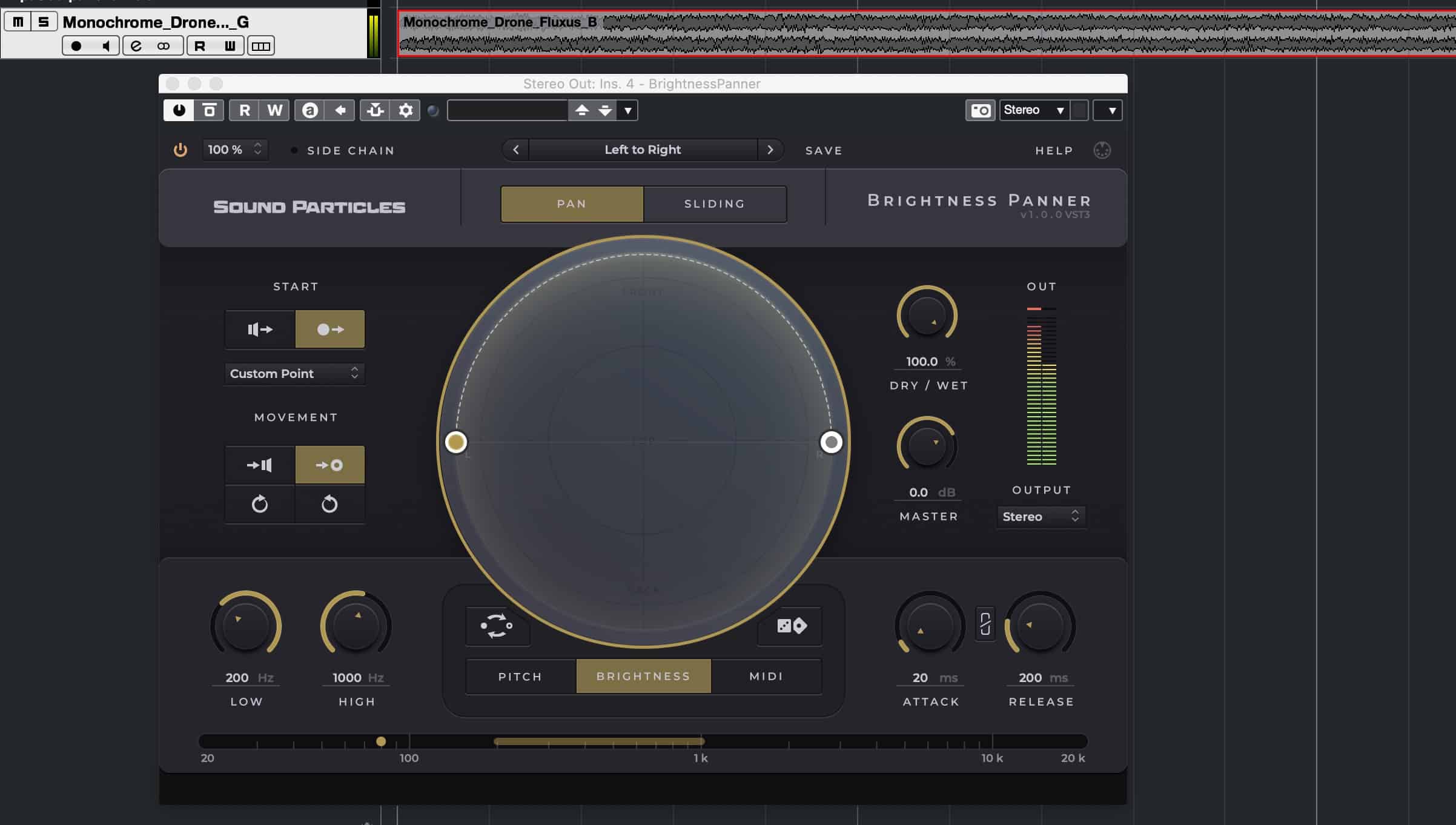This screenshot has width=1456, height=825.
Task: Enable the SIDE CHAIN option
Action: point(344,150)
